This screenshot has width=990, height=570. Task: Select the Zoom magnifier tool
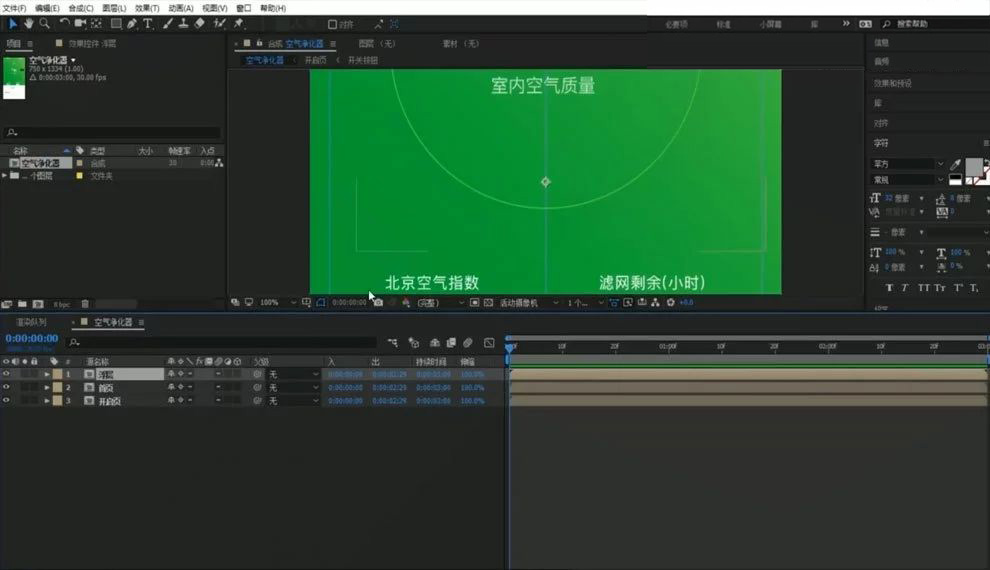[45, 24]
